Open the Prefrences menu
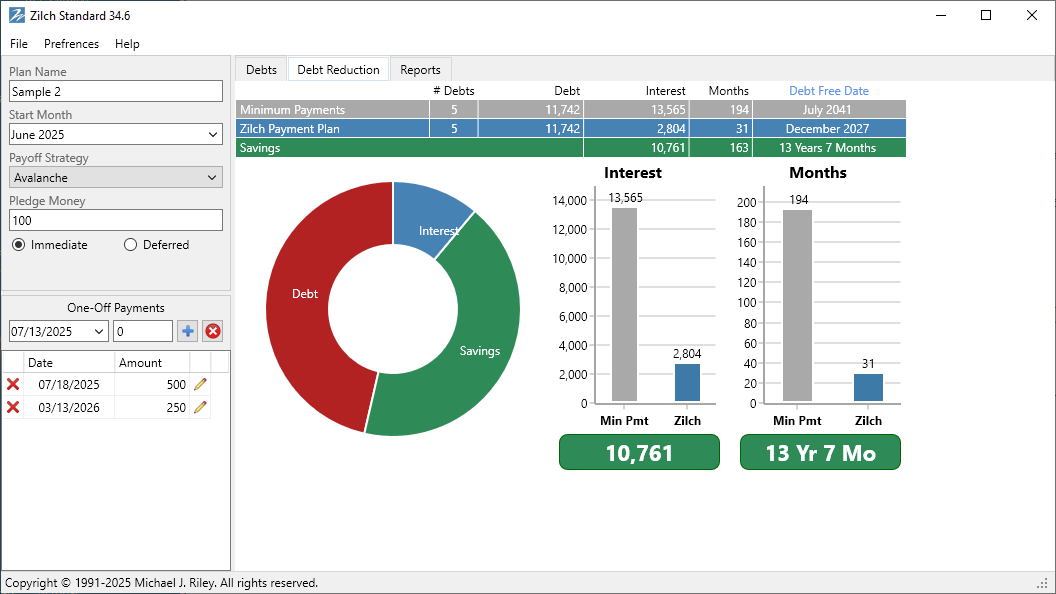 (x=71, y=44)
